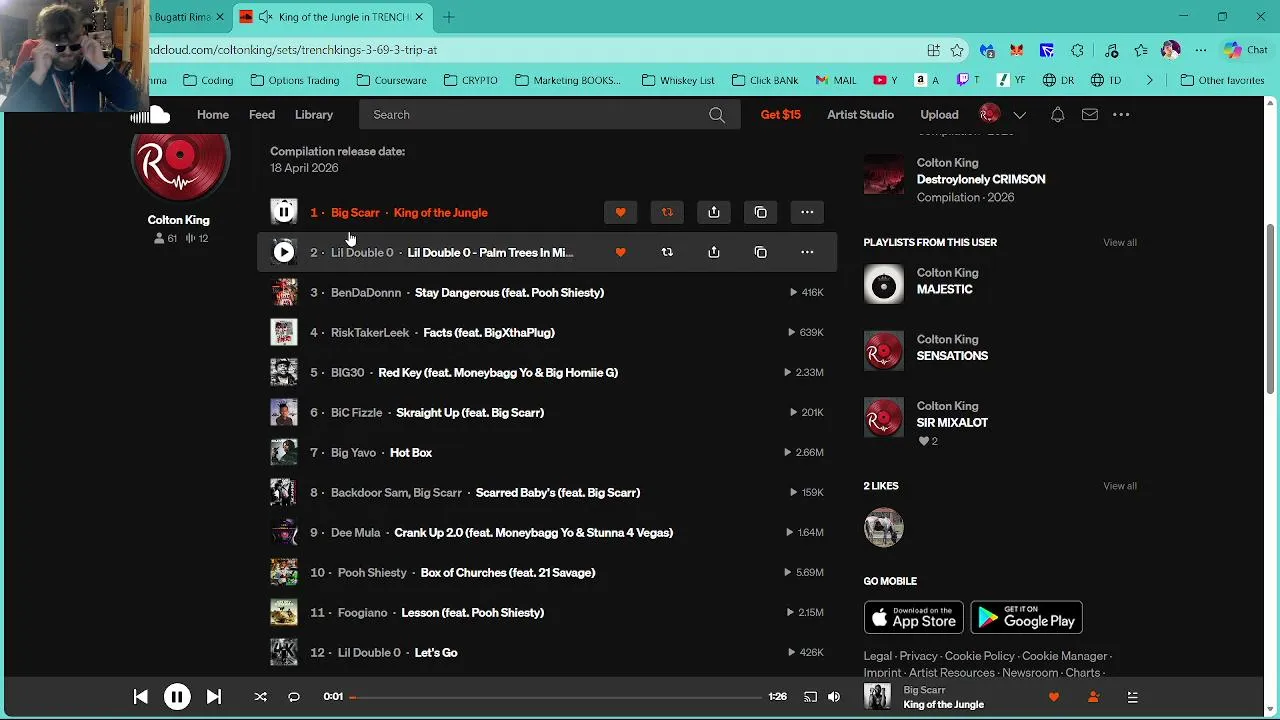This screenshot has width=1280, height=720.
Task: Play track 2 Lil Double 0 Palm Trees
Action: click(x=284, y=252)
